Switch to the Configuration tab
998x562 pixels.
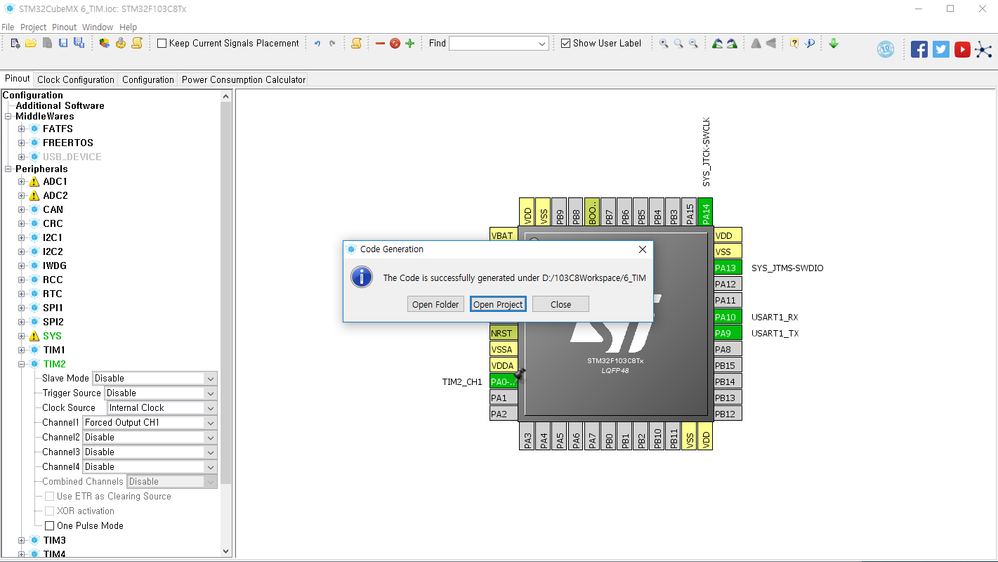coord(148,80)
